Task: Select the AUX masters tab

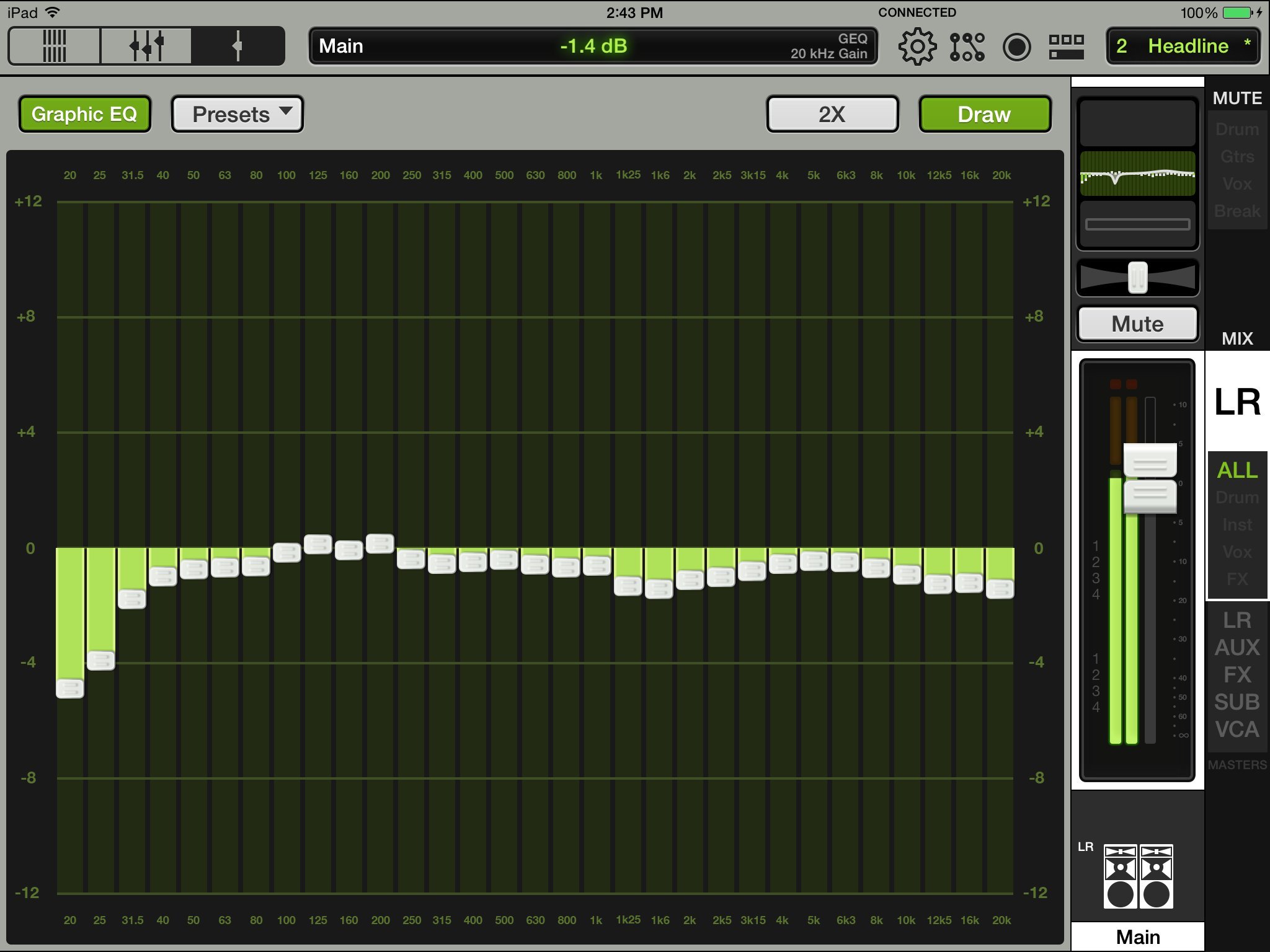Action: point(1237,648)
